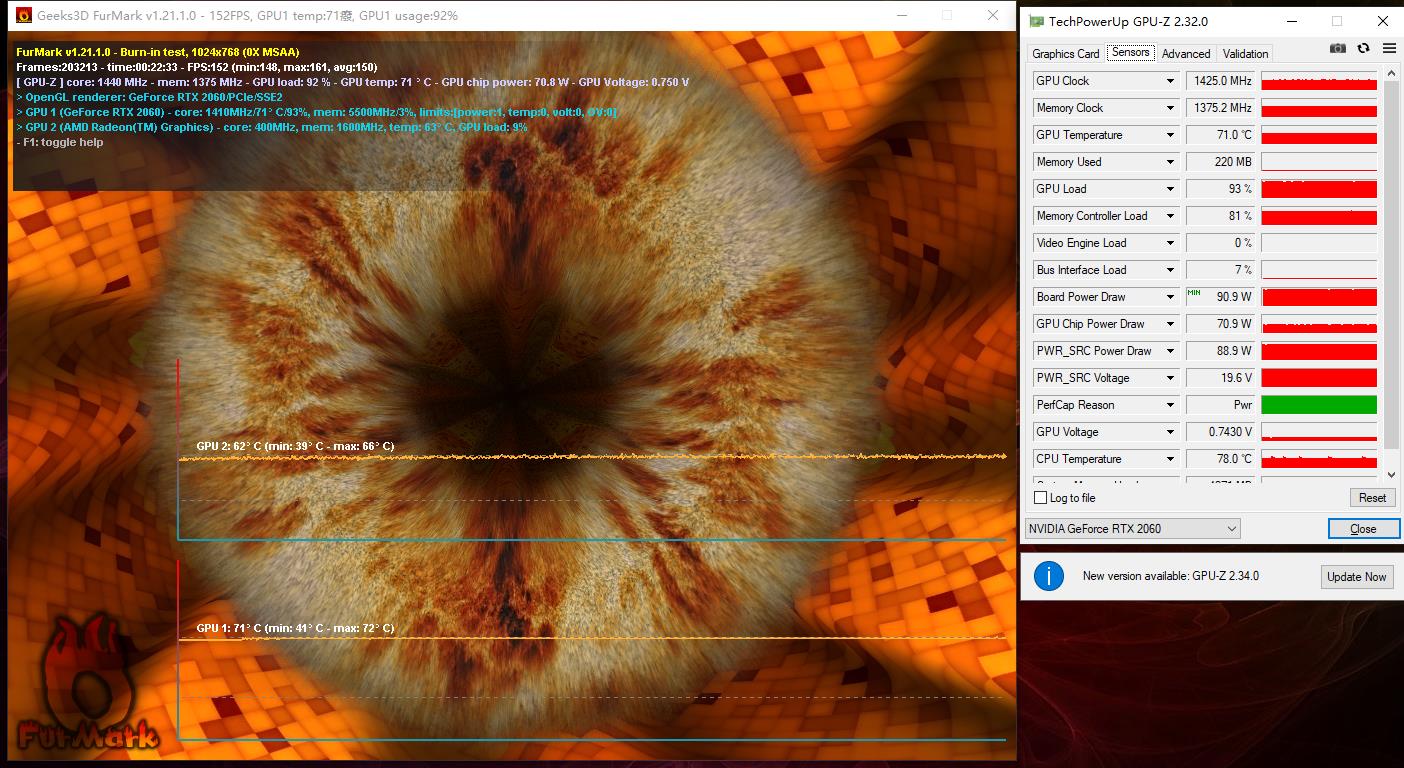
Task: Open the GPU-Z hamburger menu
Action: 1389,49
